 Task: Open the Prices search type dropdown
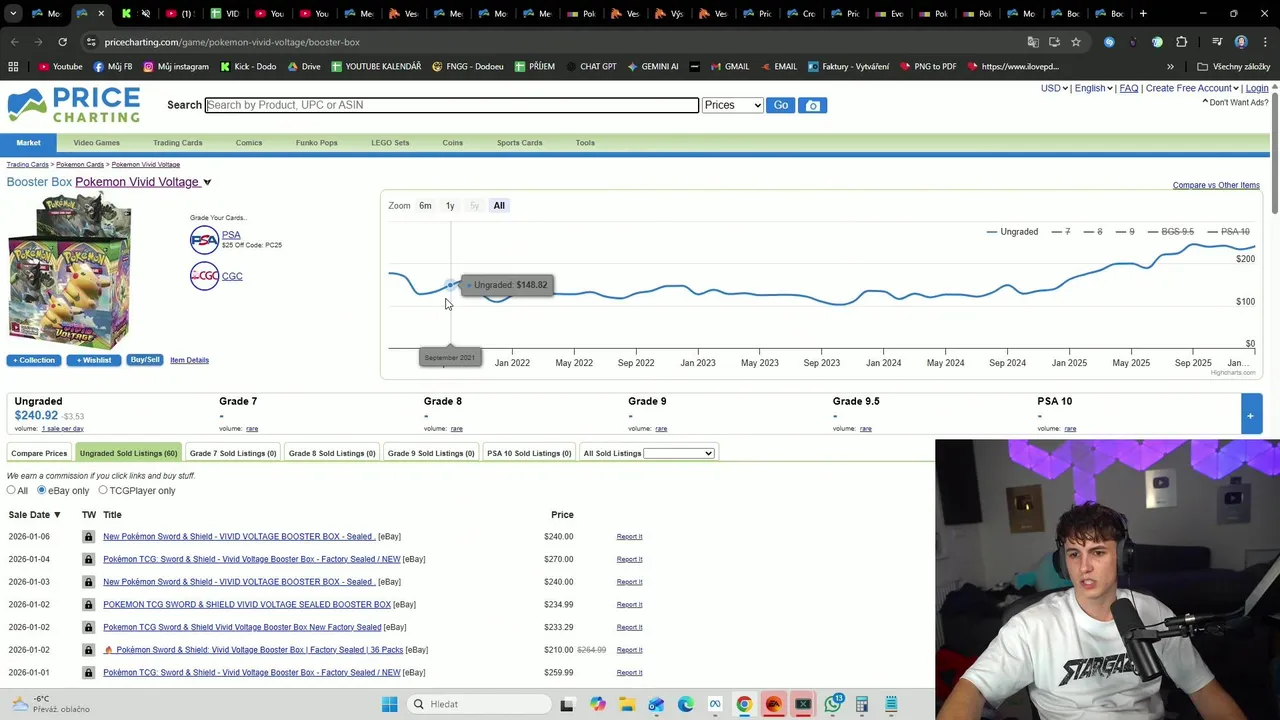732,105
